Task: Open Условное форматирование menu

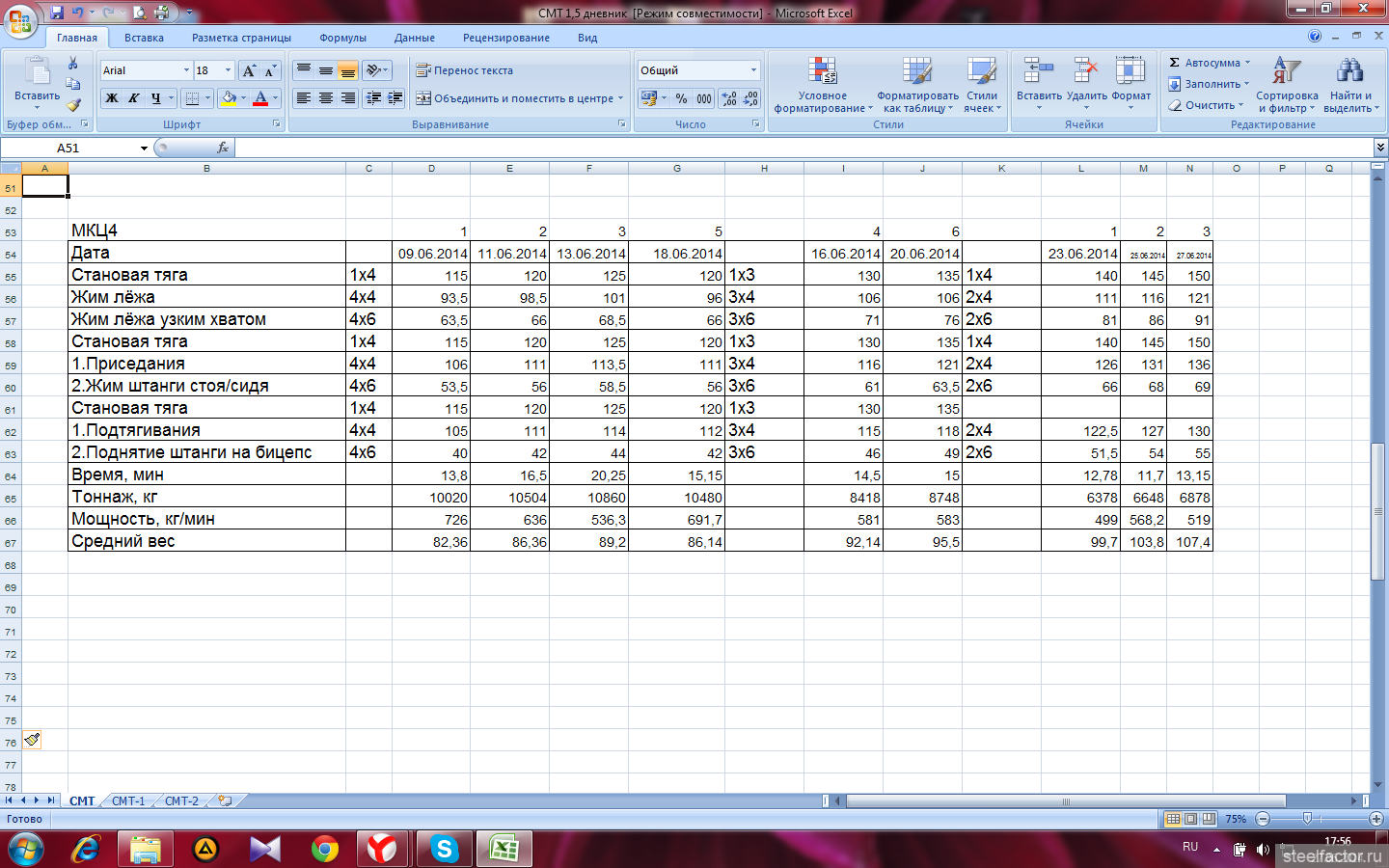Action: coord(823,85)
